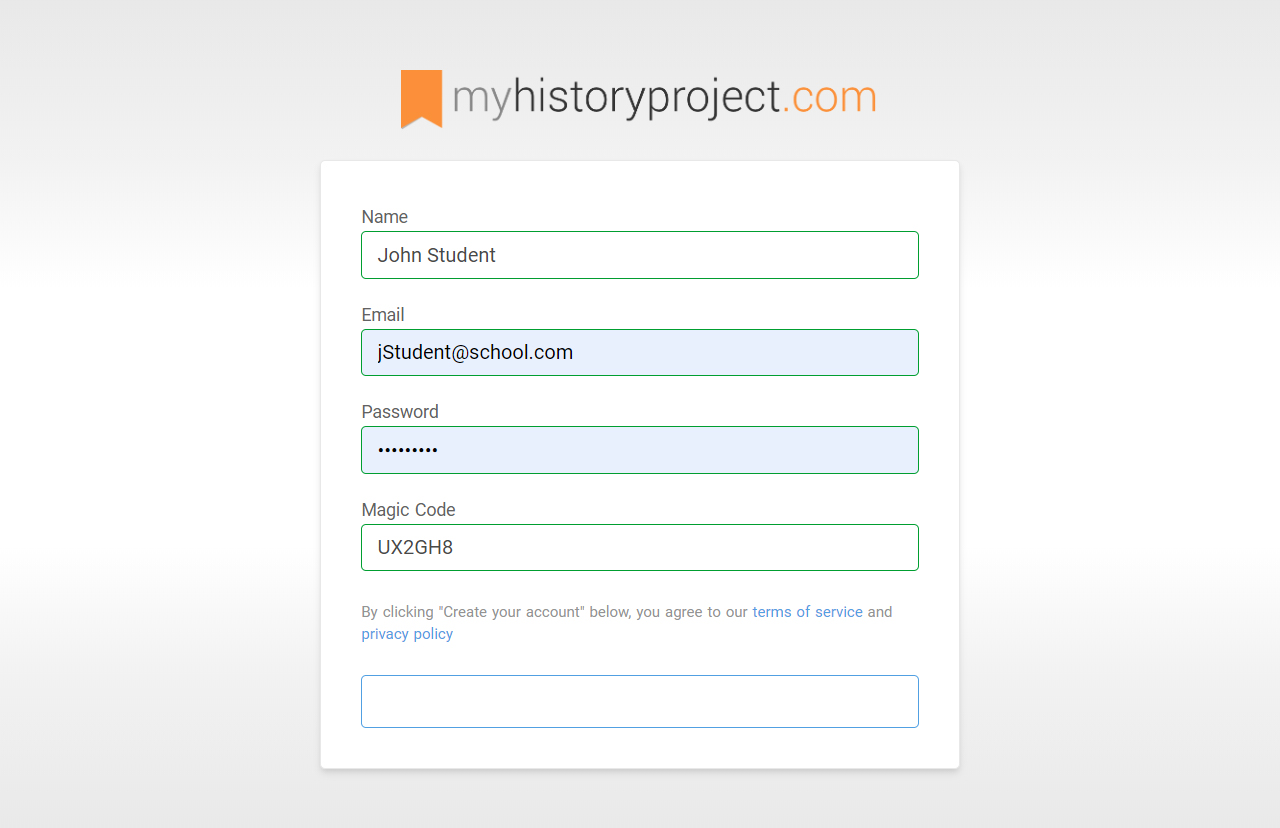Click the myhistoryproject.com logo text

click(665, 99)
